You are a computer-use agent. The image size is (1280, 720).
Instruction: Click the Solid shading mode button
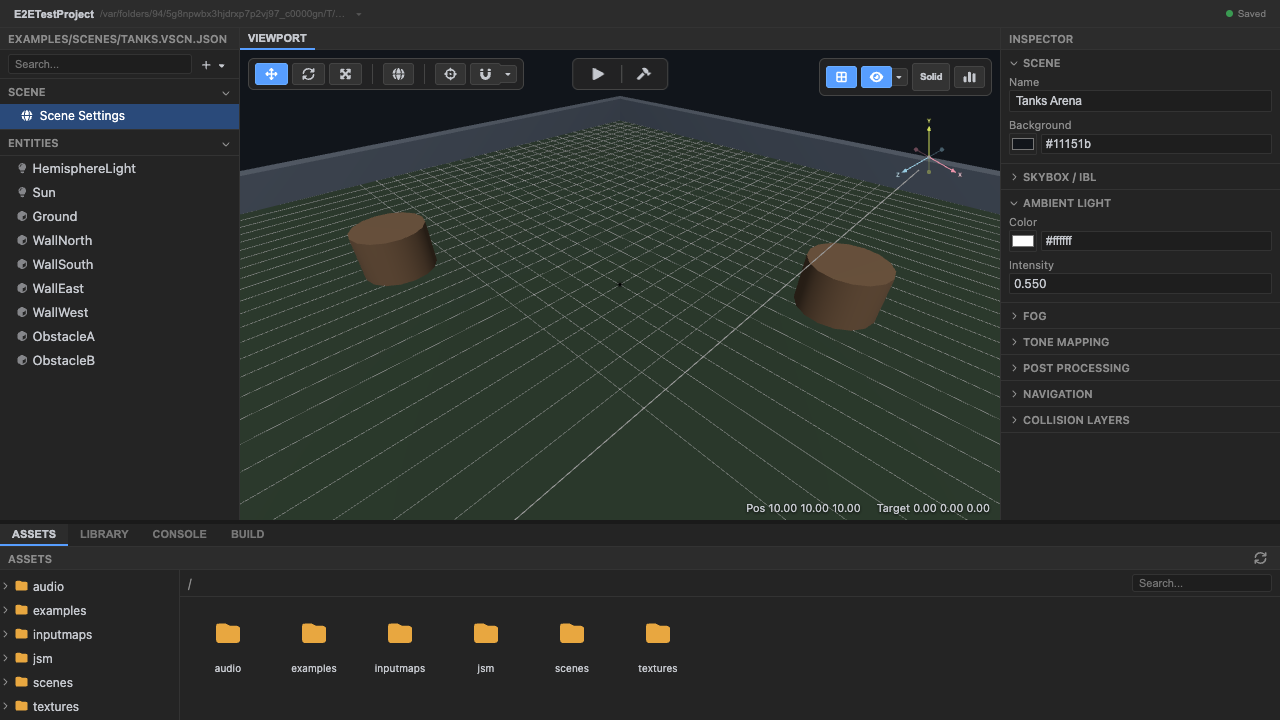[x=931, y=77]
